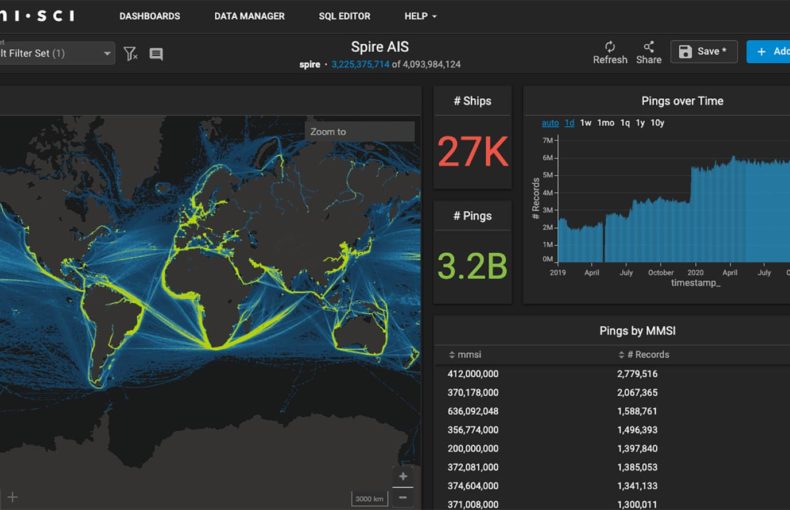The height and width of the screenshot is (510, 790).
Task: Expand the Help menu
Action: tap(420, 16)
